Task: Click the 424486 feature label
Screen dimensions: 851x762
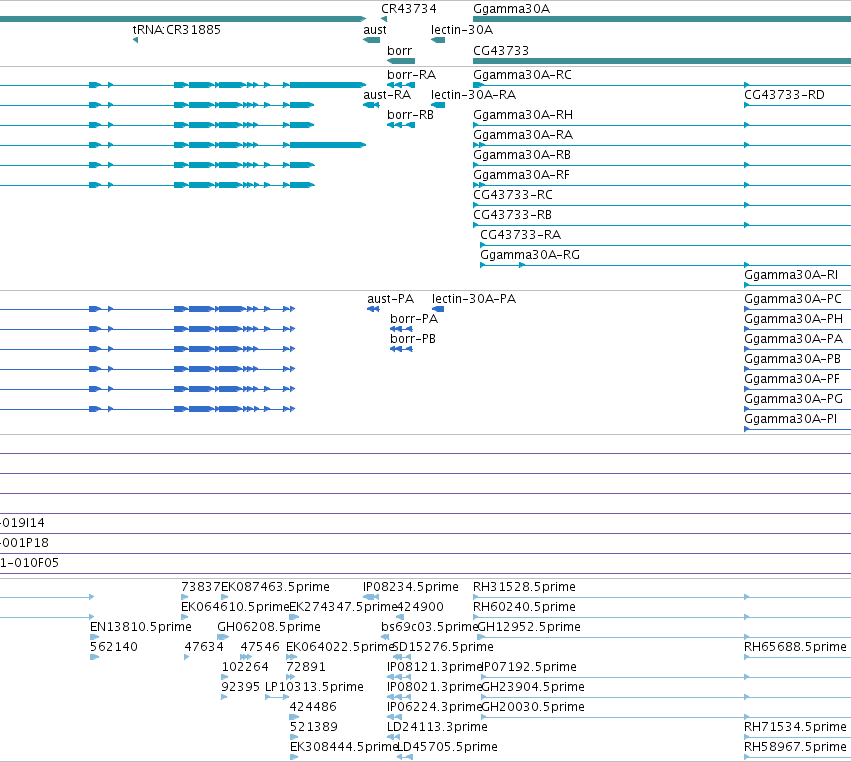Action: [313, 707]
